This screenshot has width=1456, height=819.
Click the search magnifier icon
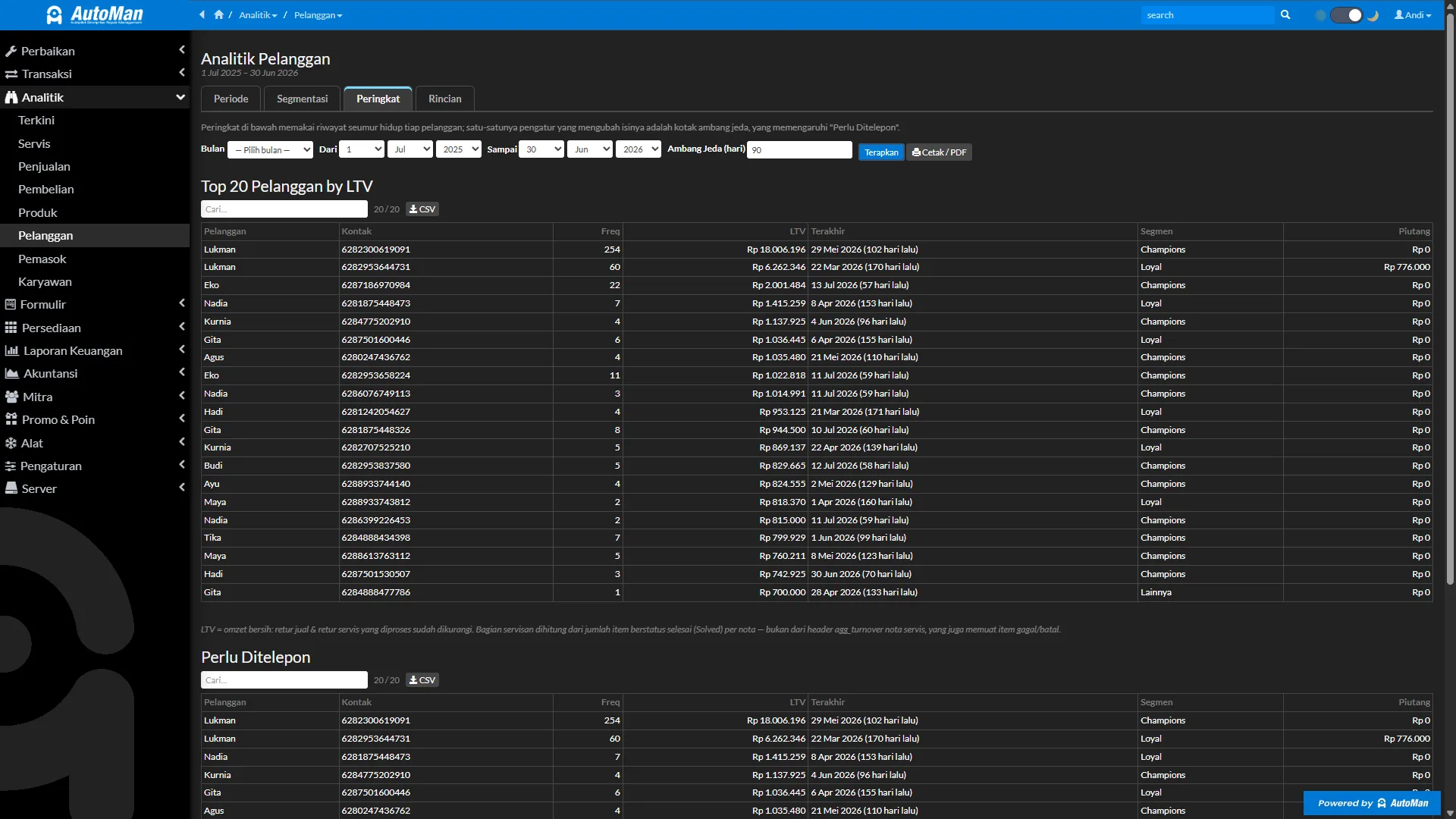click(x=1285, y=14)
